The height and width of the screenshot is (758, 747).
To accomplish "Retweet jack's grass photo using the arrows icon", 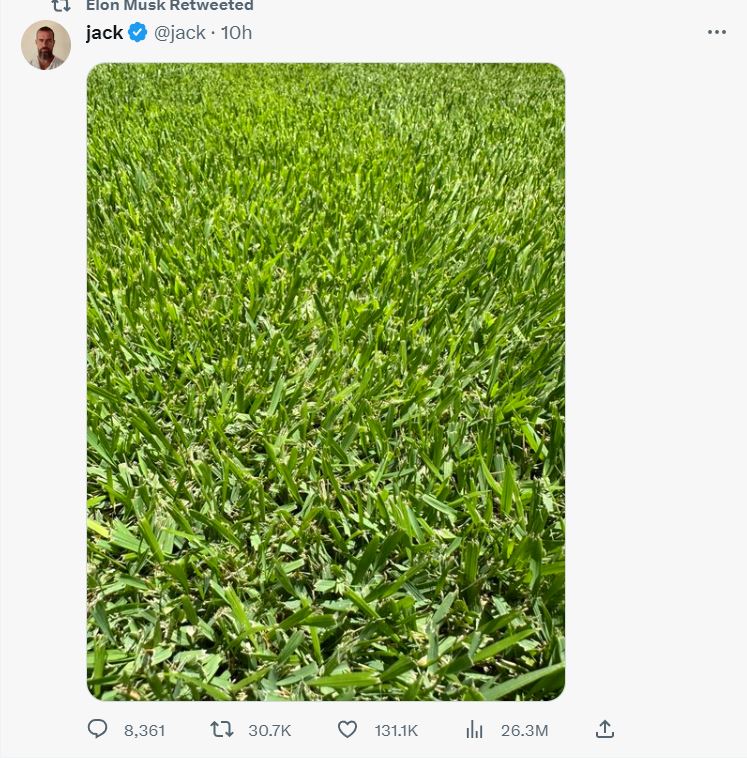I will (x=222, y=729).
